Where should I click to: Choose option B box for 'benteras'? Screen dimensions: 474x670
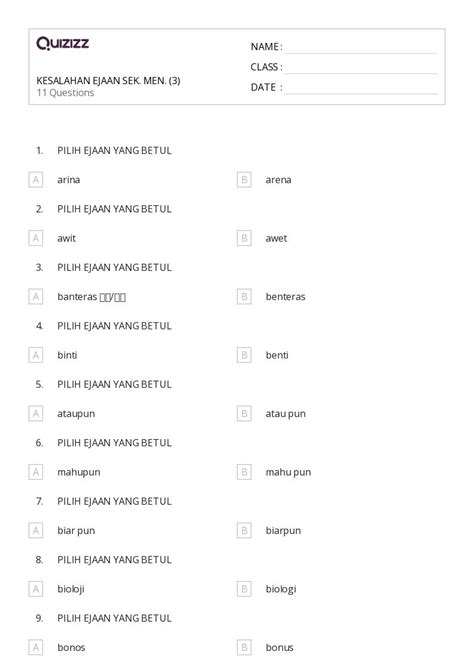point(244,297)
